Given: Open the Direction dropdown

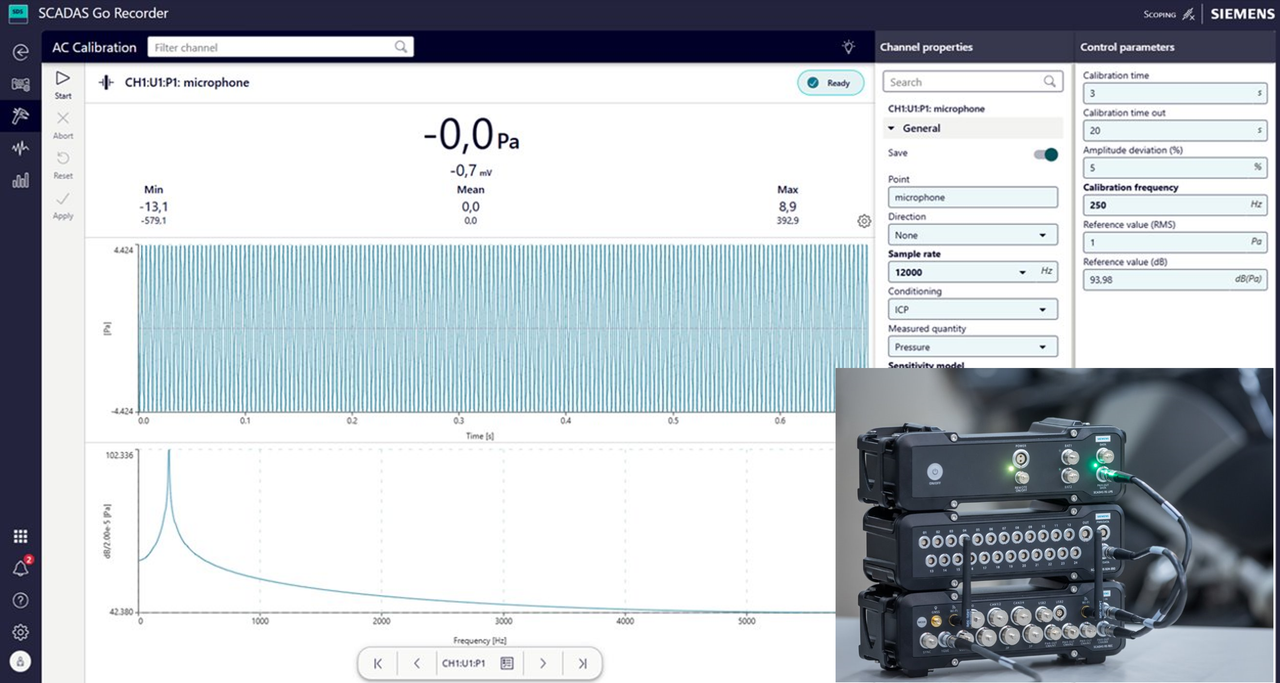Looking at the screenshot, I should [x=973, y=235].
